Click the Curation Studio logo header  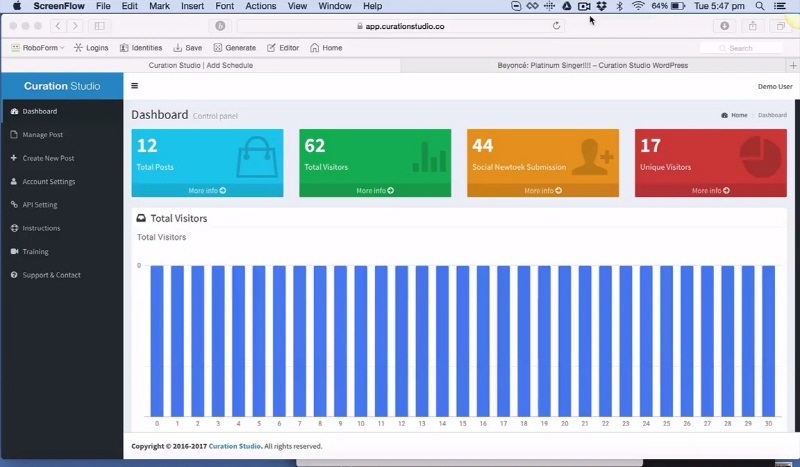click(x=62, y=86)
